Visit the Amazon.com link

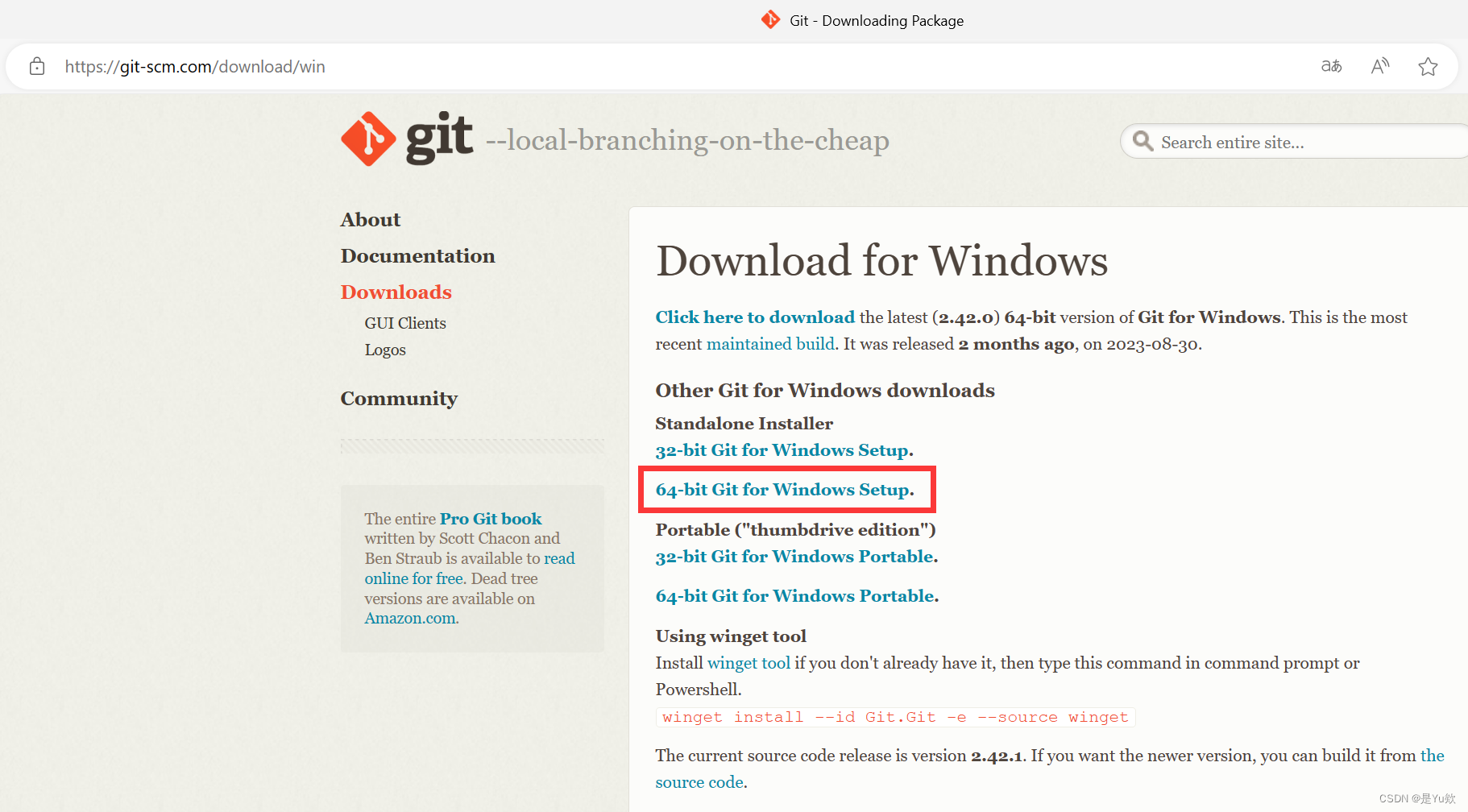410,618
